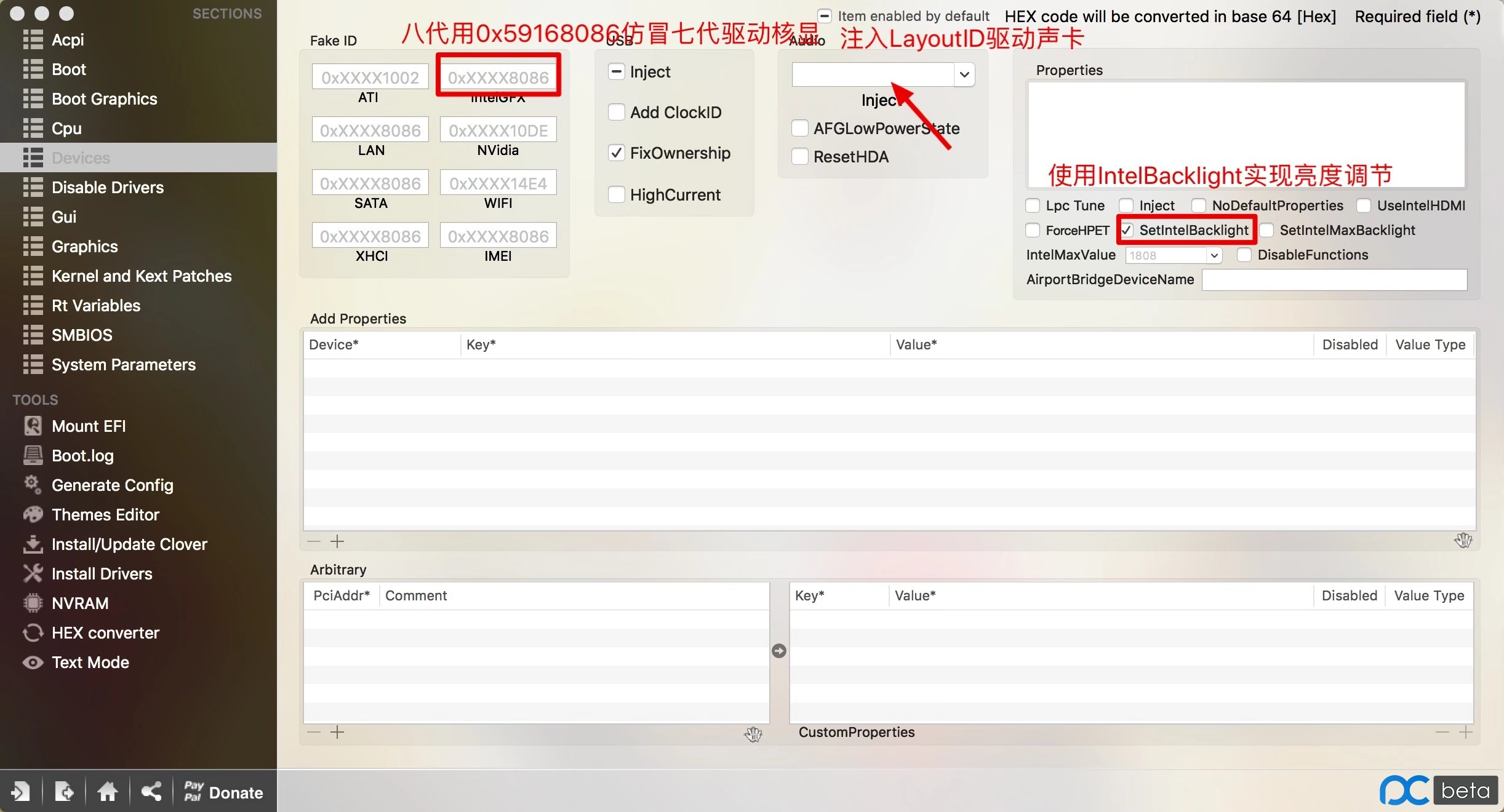
Task: Click the home icon in bottom bar
Action: (x=108, y=791)
